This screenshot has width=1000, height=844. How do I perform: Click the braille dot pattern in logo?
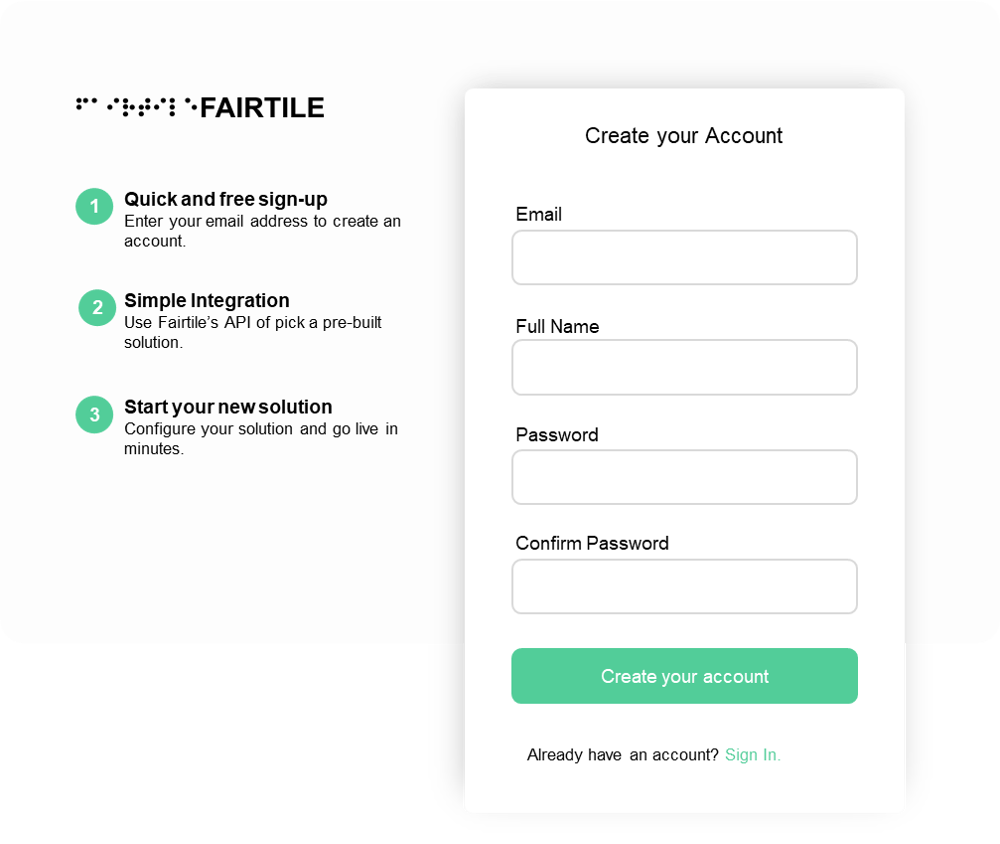pos(136,107)
